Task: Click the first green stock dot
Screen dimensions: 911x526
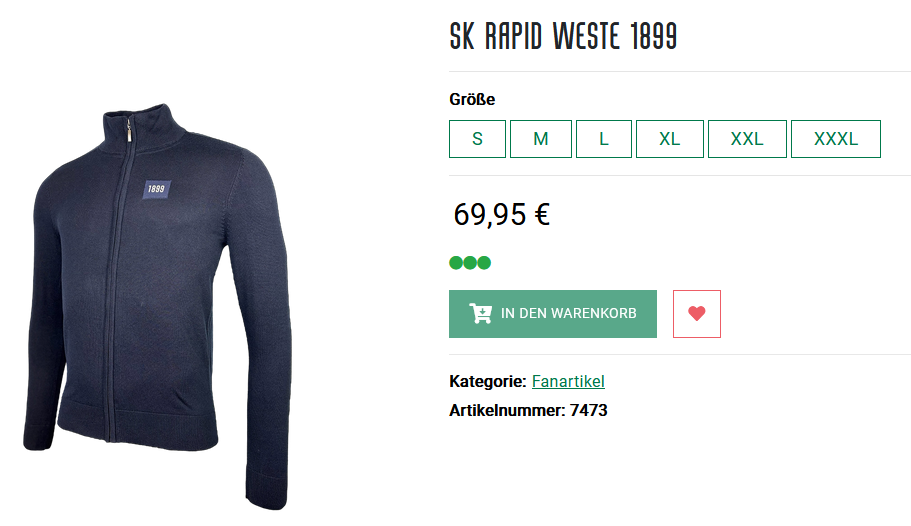Action: pos(456,263)
